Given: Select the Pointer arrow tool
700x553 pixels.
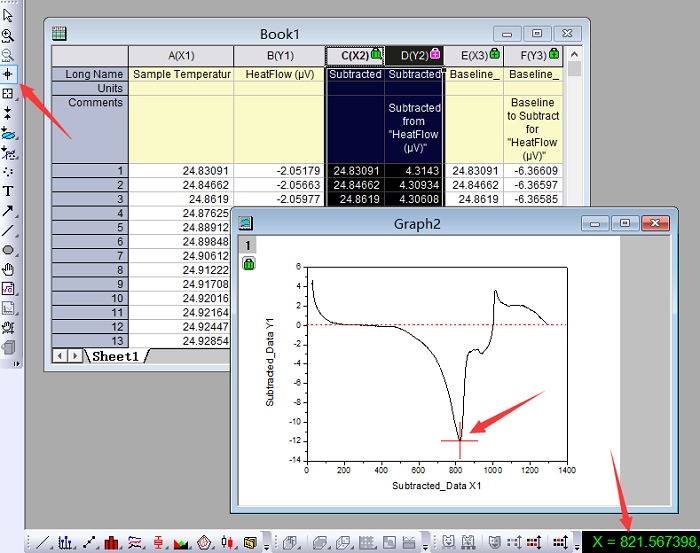Looking at the screenshot, I should [x=8, y=15].
